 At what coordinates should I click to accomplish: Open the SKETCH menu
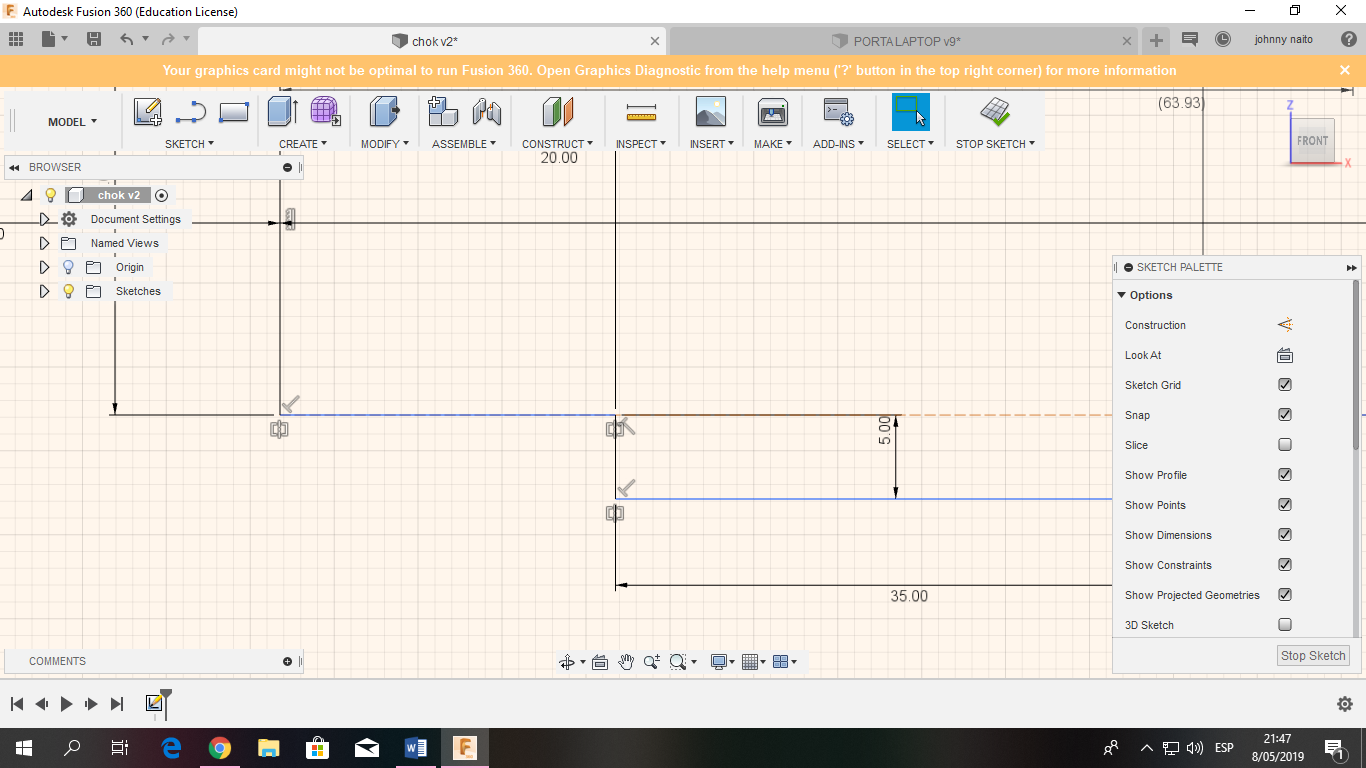click(189, 144)
